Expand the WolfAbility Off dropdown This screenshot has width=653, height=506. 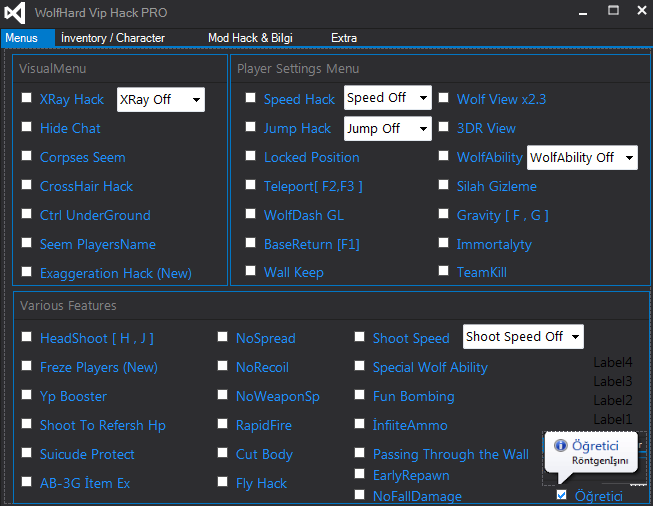(x=582, y=157)
